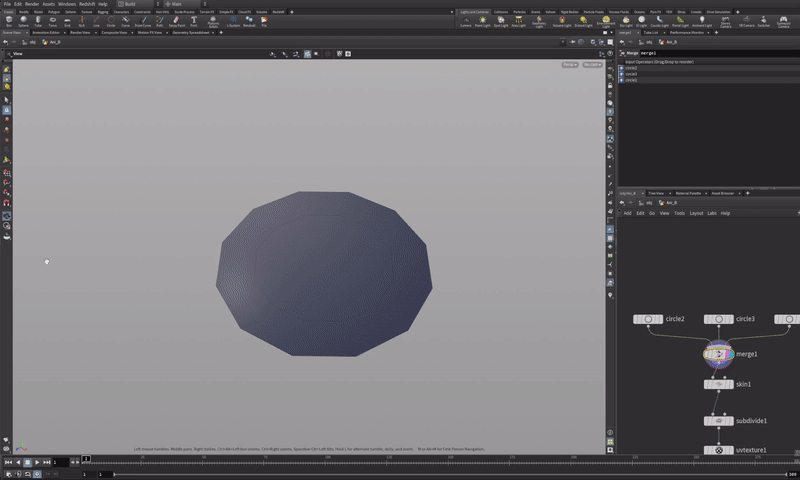Select the Switcher shelf tool
The image size is (800, 480).
click(763, 21)
